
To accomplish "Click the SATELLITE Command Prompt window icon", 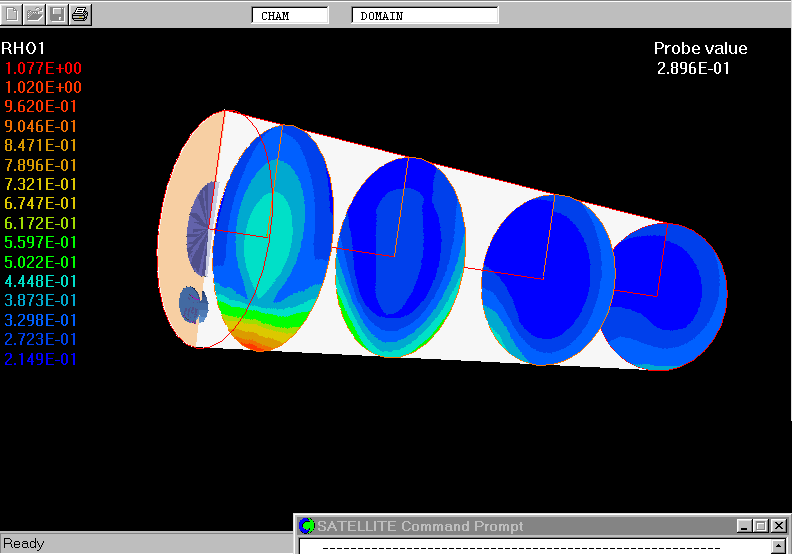I will point(307,526).
